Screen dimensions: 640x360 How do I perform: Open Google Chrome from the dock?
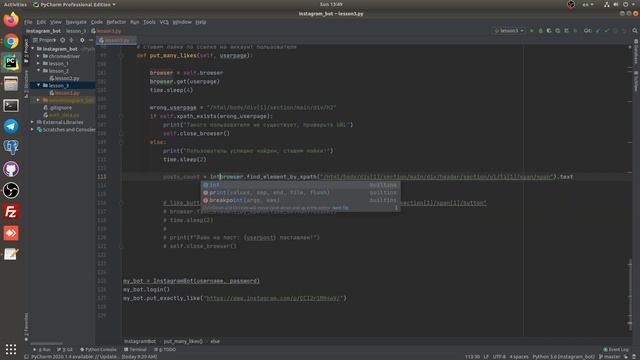pos(11,41)
